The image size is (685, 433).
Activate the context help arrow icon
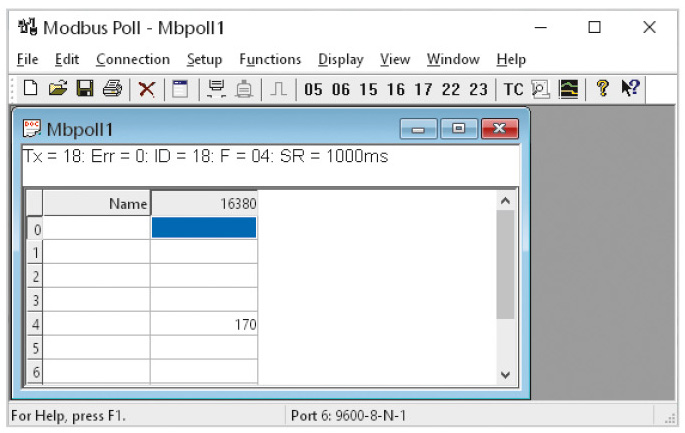coord(630,88)
